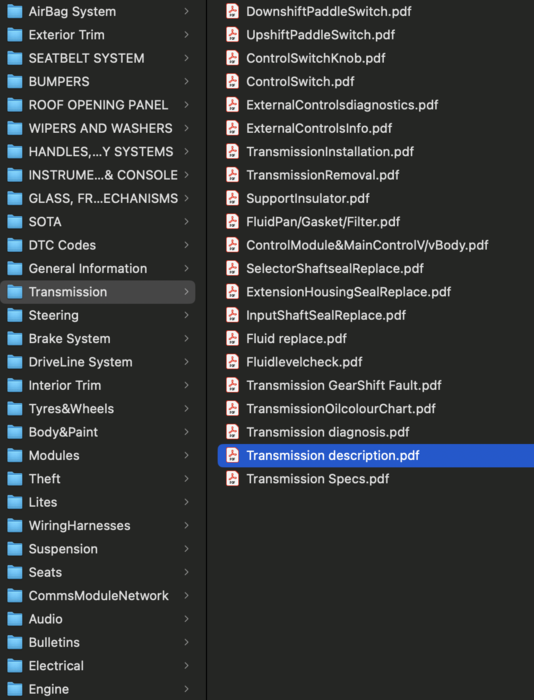This screenshot has width=534, height=700.
Task: Click the Engine folder icon
Action: click(15, 689)
